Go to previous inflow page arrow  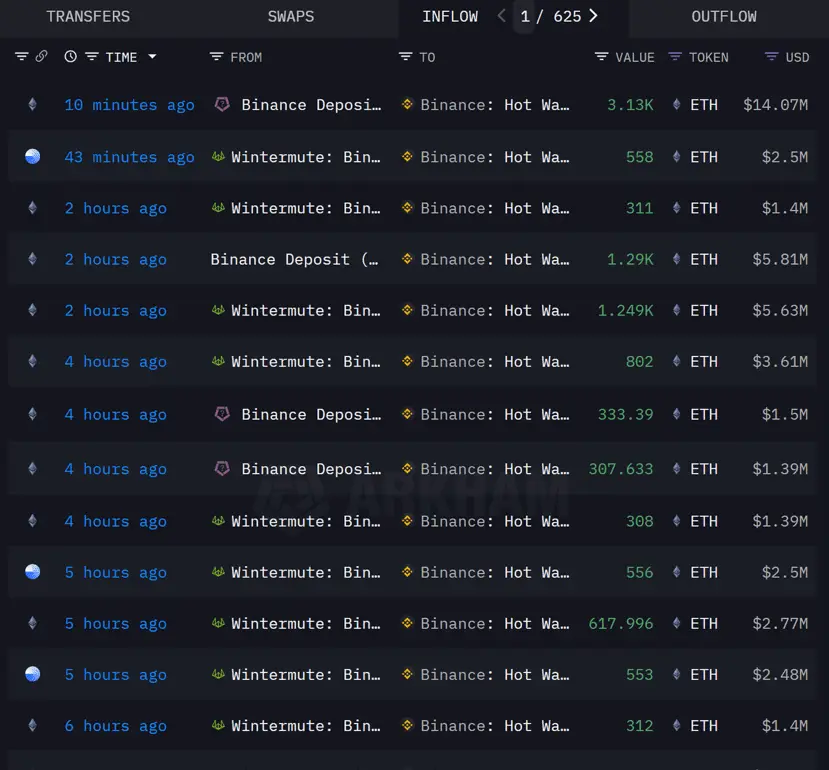point(502,16)
